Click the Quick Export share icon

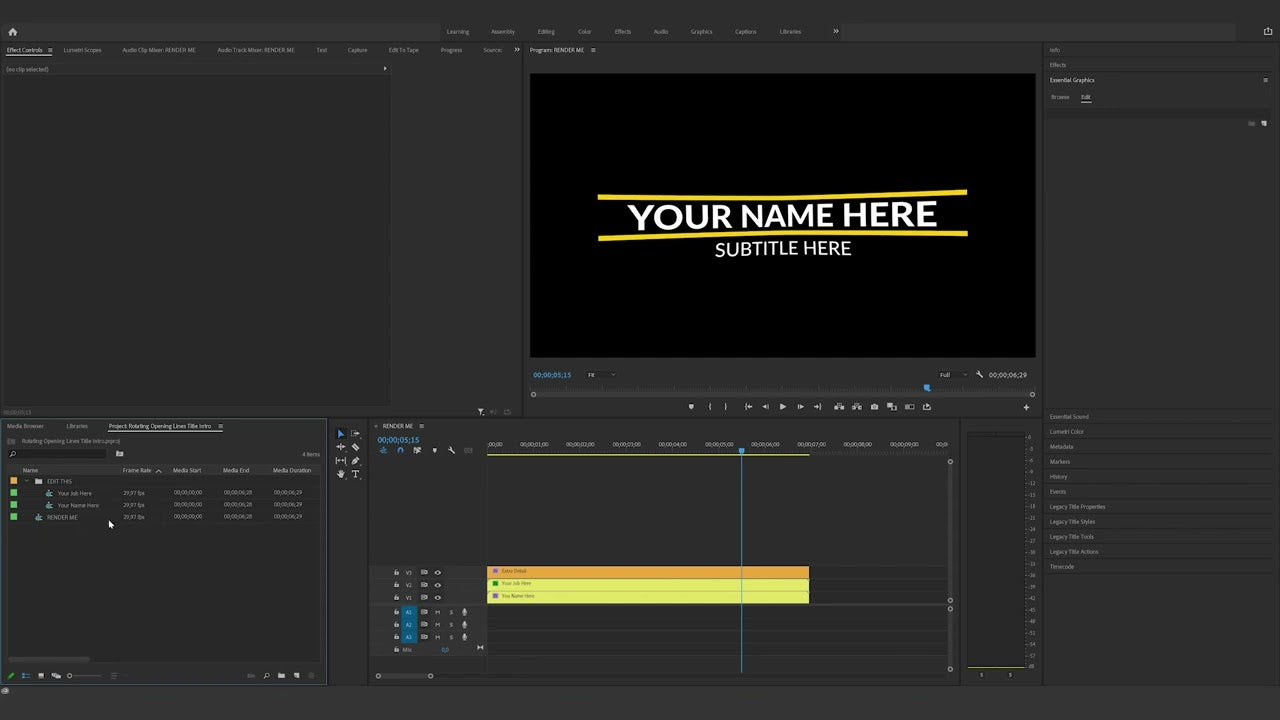pos(1268,32)
